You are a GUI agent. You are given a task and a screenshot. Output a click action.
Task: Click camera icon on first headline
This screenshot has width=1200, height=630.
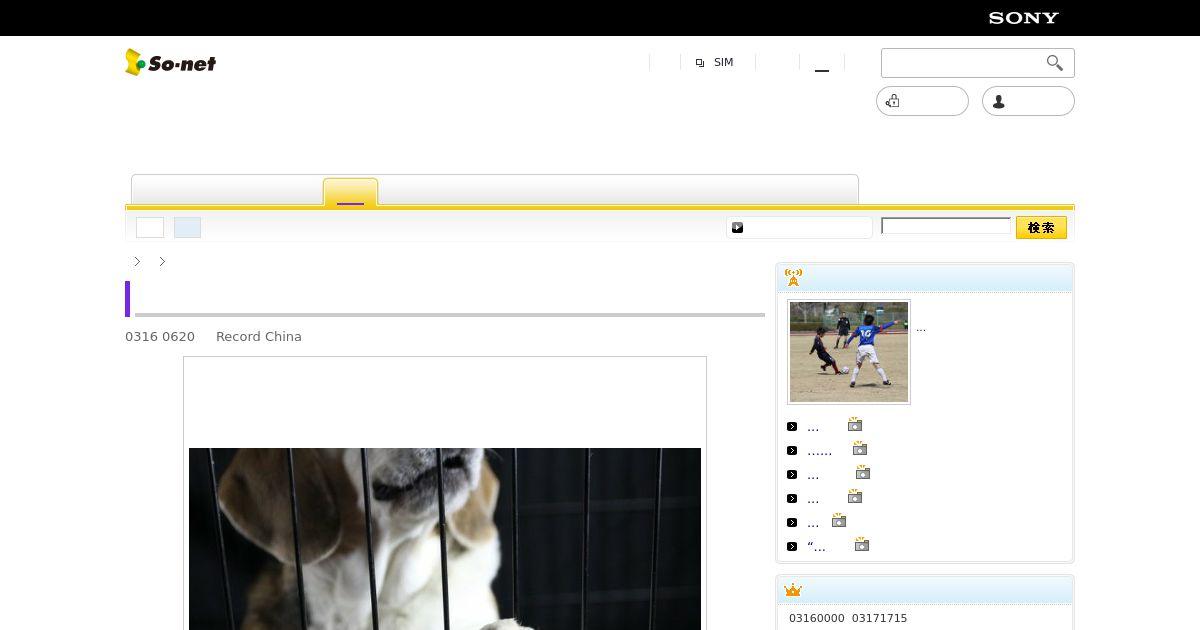855,425
